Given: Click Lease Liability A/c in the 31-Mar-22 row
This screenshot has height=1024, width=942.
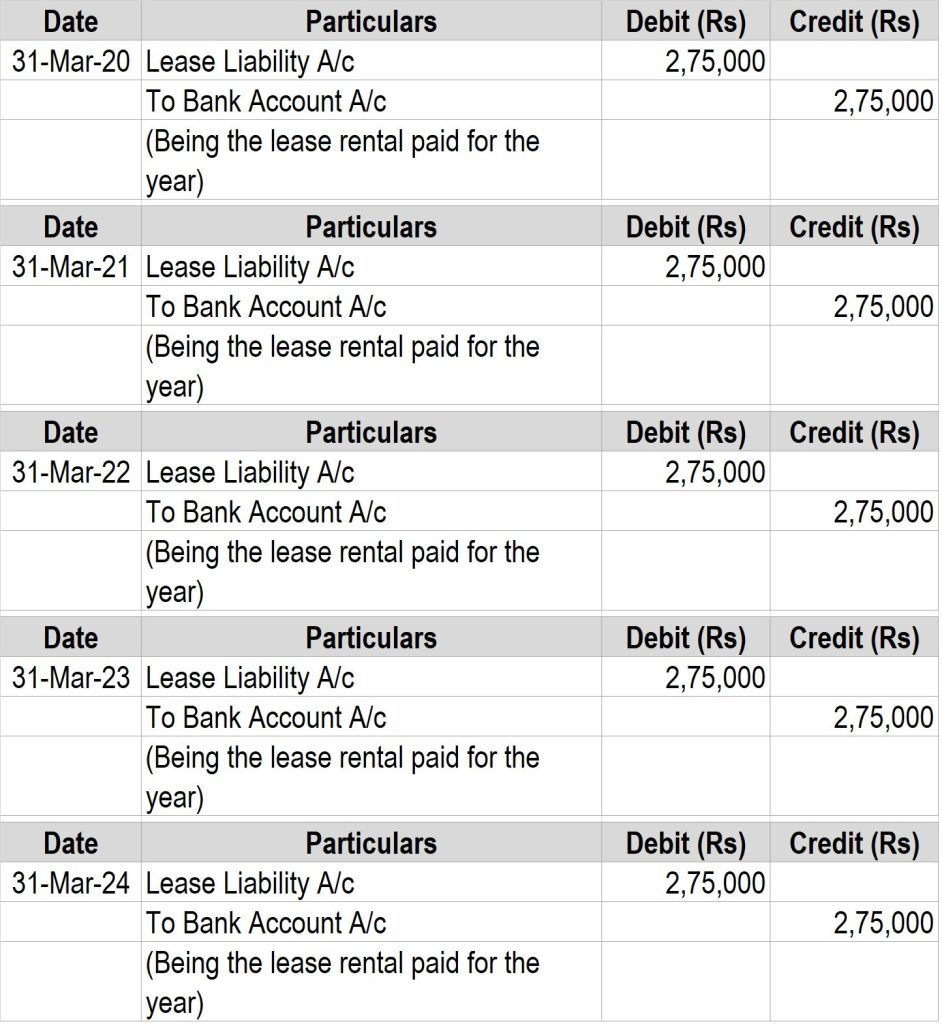Looking at the screenshot, I should [250, 472].
